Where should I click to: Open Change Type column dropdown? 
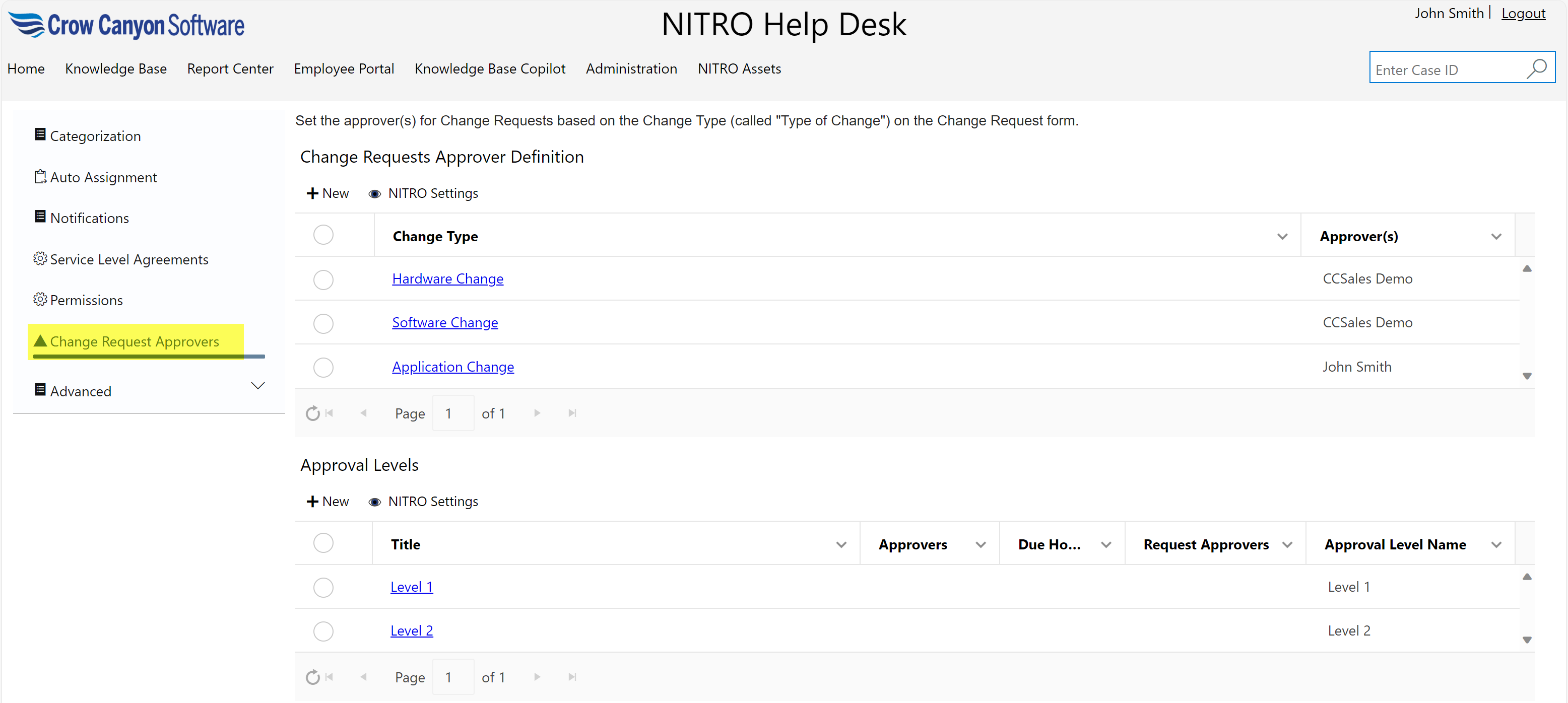point(1282,237)
